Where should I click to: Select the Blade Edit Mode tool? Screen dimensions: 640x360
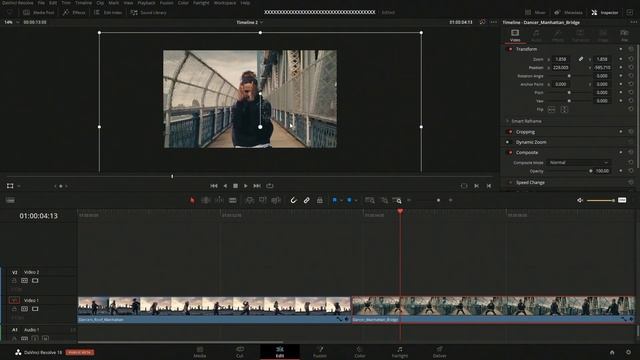(233, 200)
